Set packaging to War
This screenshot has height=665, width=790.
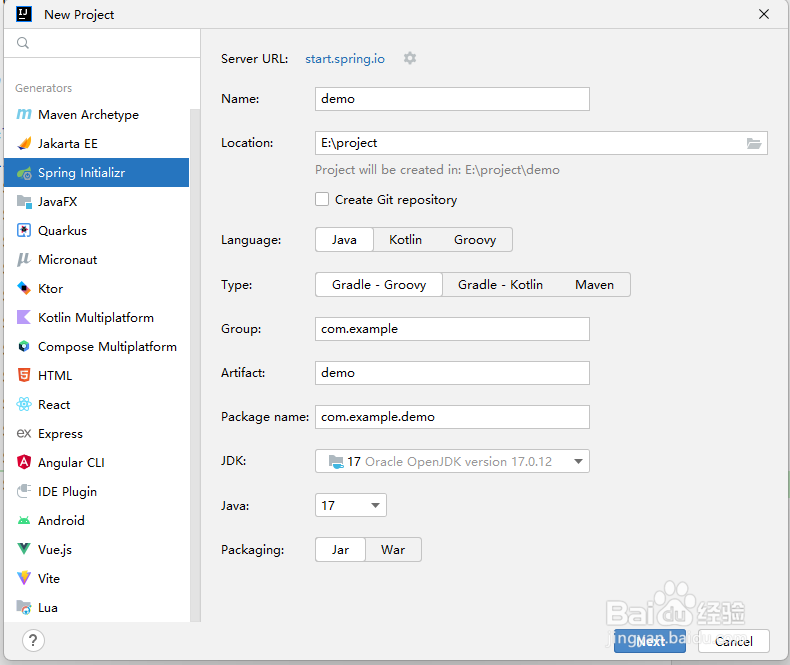[393, 550]
